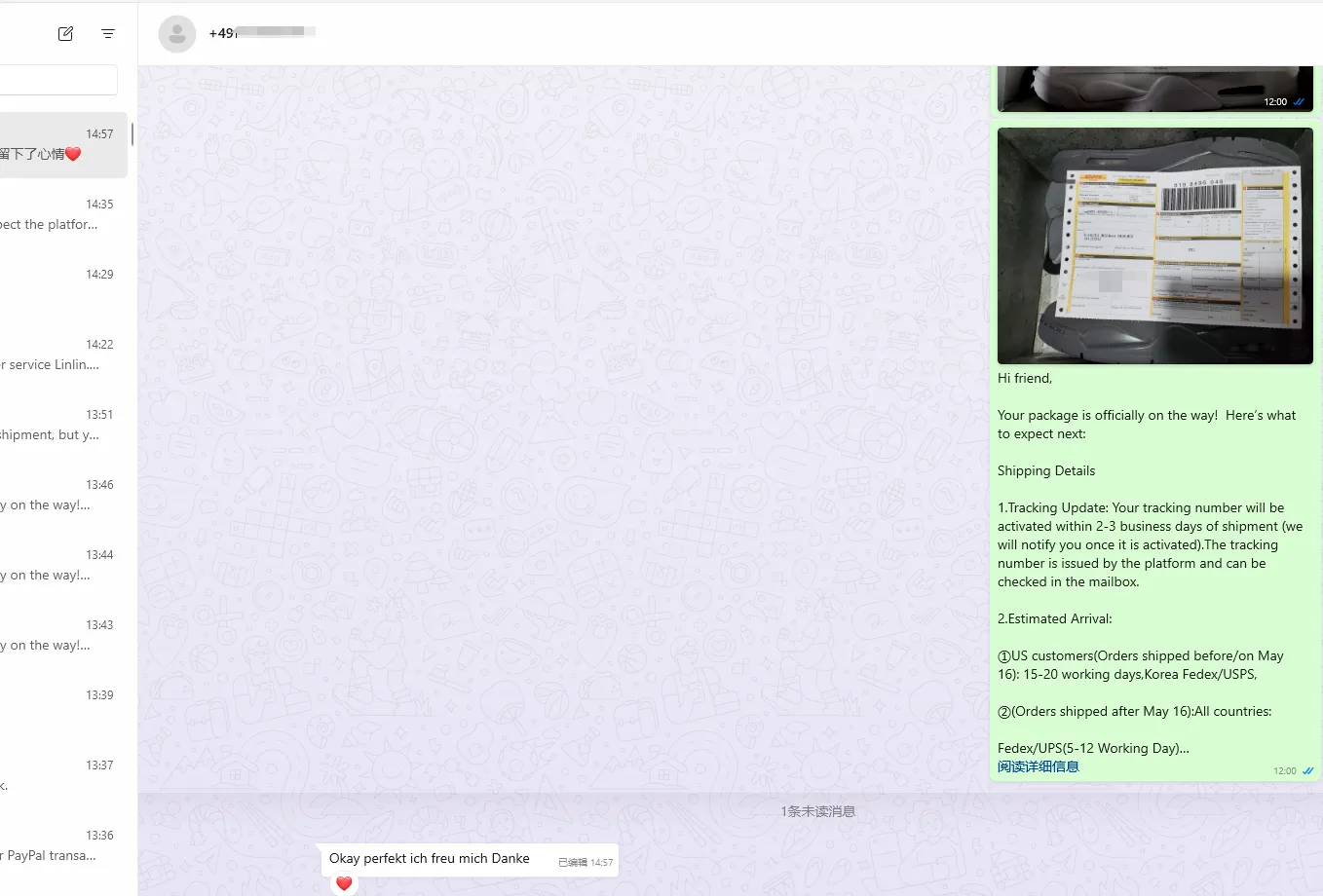The width and height of the screenshot is (1323, 896).
Task: Click the 阅读详细信息 read more link
Action: tap(1039, 766)
